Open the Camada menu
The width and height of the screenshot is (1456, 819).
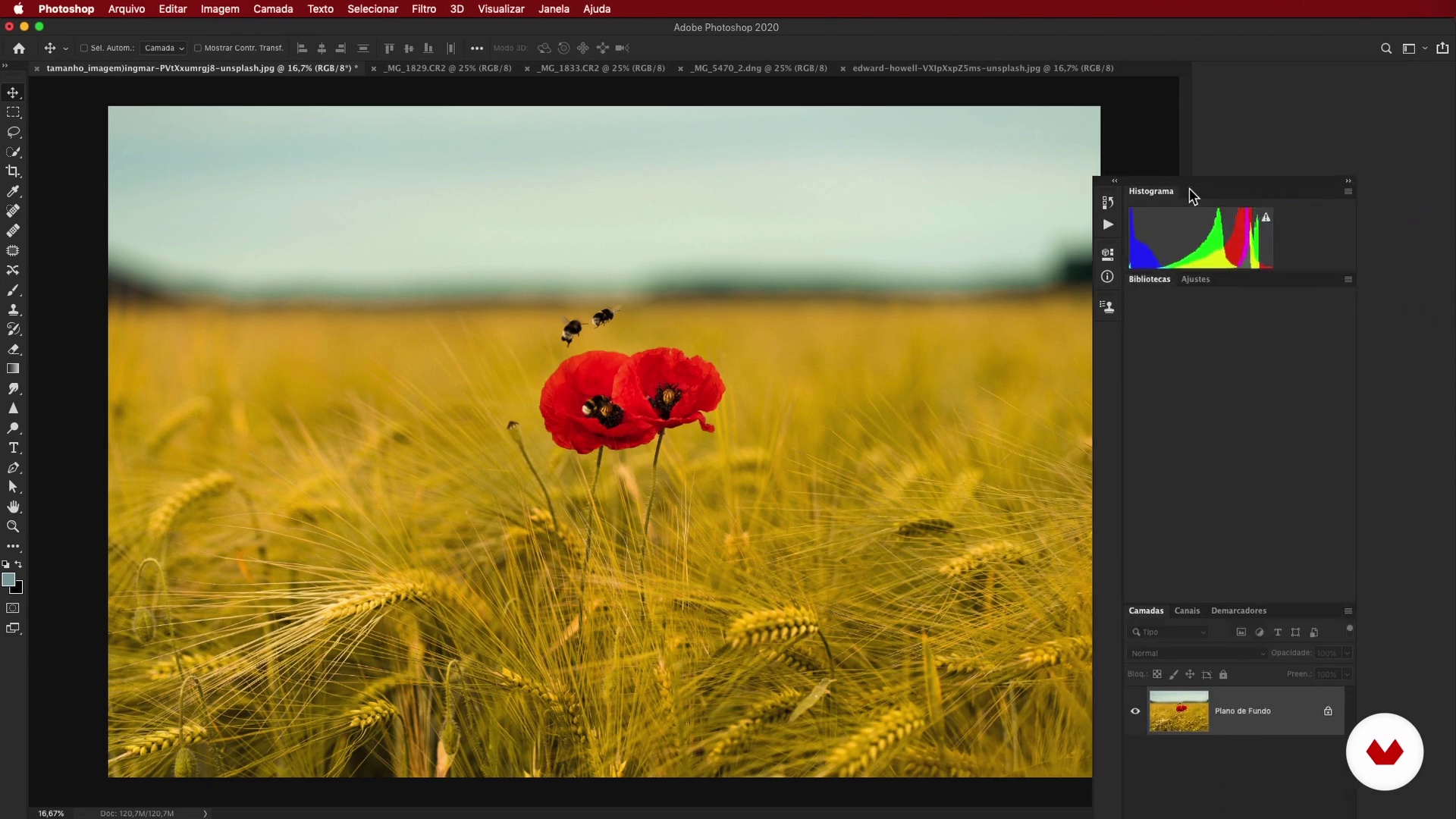(x=273, y=9)
